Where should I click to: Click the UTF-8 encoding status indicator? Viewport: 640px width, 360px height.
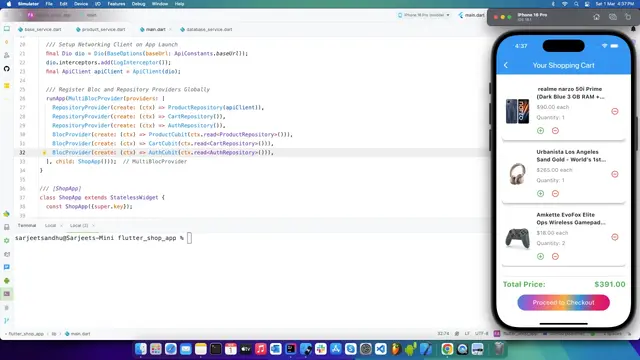[482, 333]
